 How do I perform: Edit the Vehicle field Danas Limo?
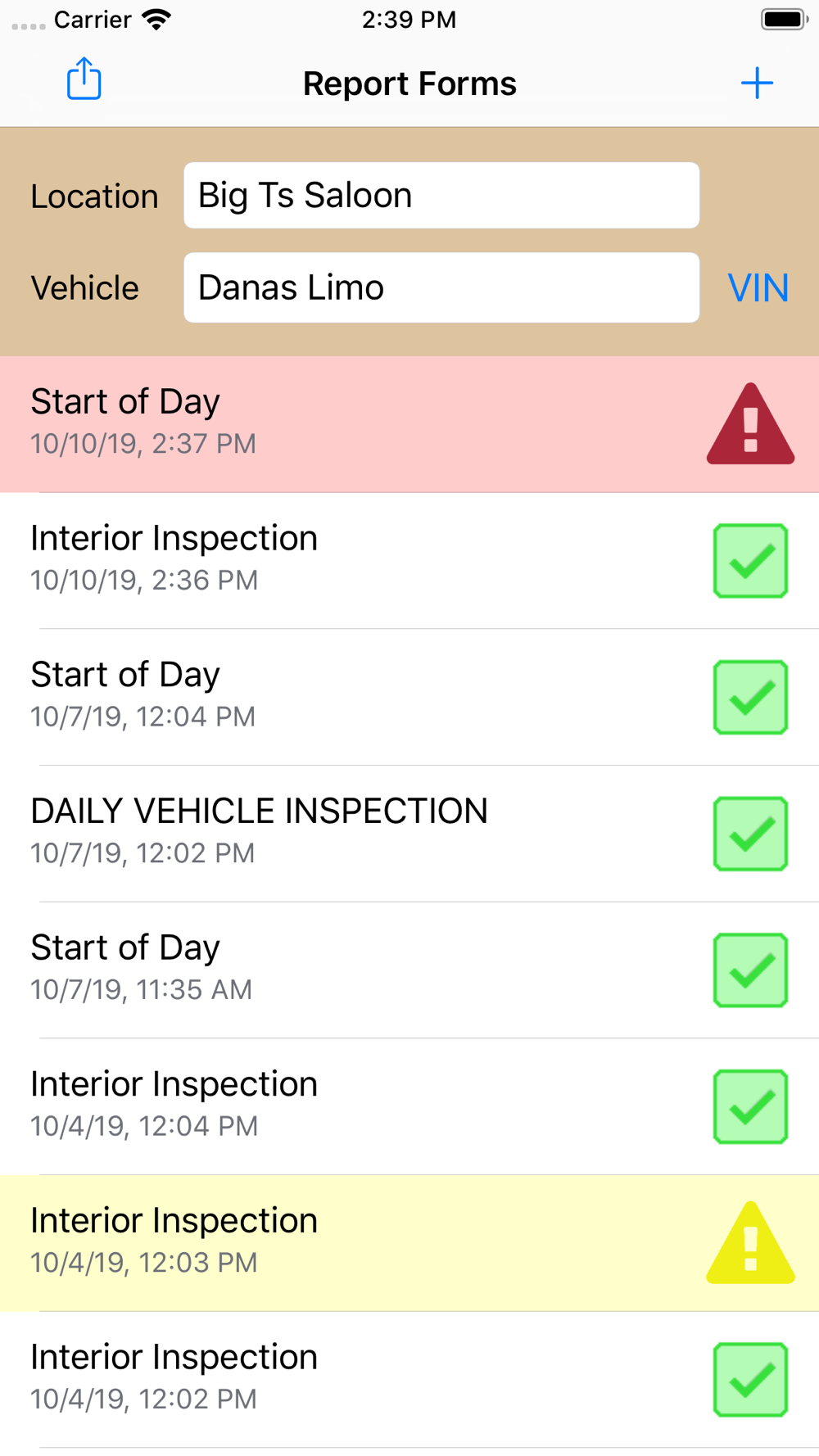pyautogui.click(x=441, y=287)
